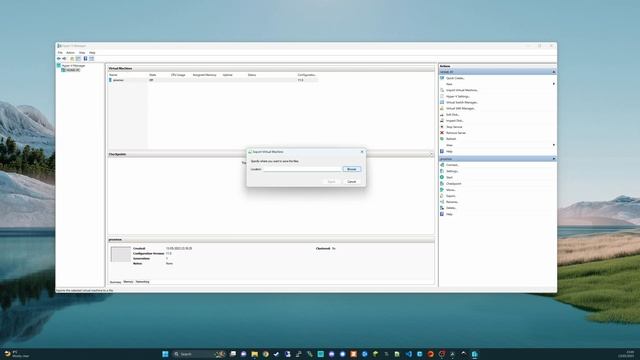Click the Location input field

click(x=302, y=169)
